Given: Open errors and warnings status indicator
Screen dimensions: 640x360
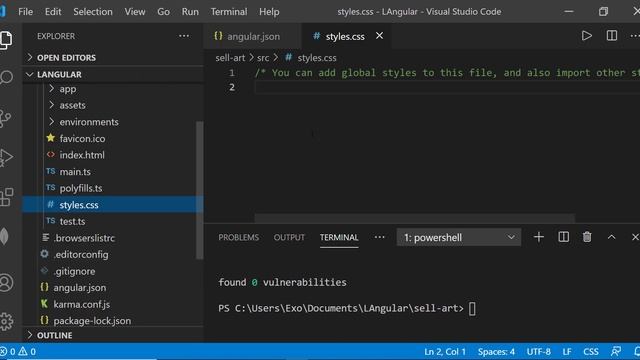Looking at the screenshot, I should [x=18, y=351].
